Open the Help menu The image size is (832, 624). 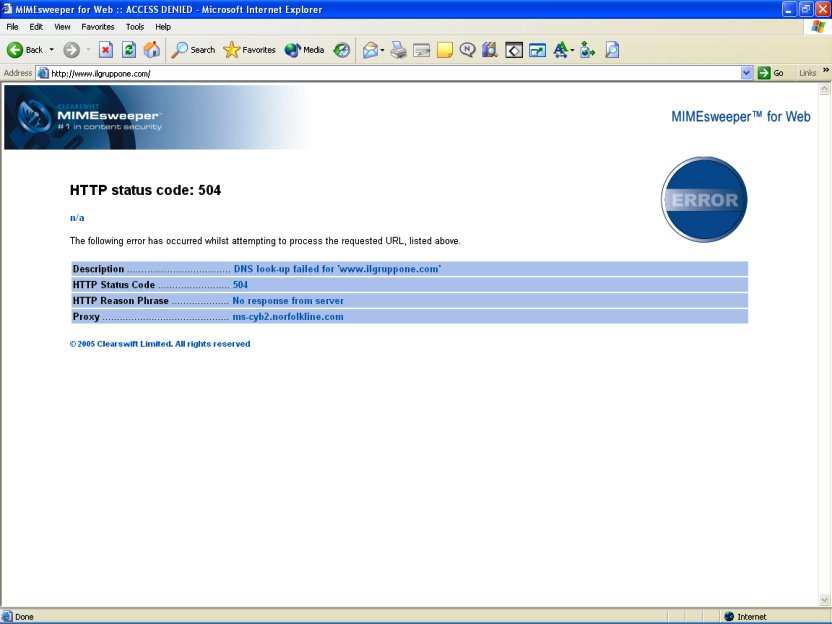163,27
